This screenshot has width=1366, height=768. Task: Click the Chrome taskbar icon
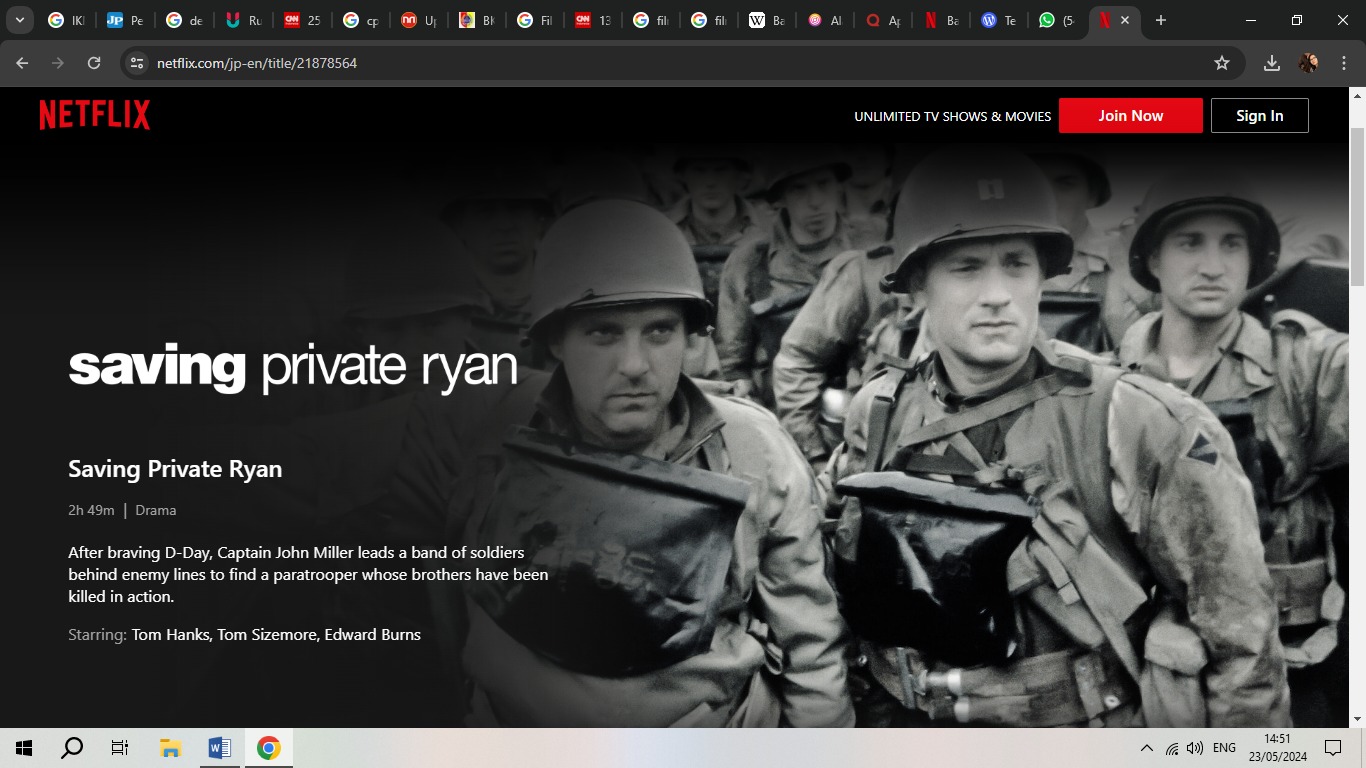click(268, 748)
